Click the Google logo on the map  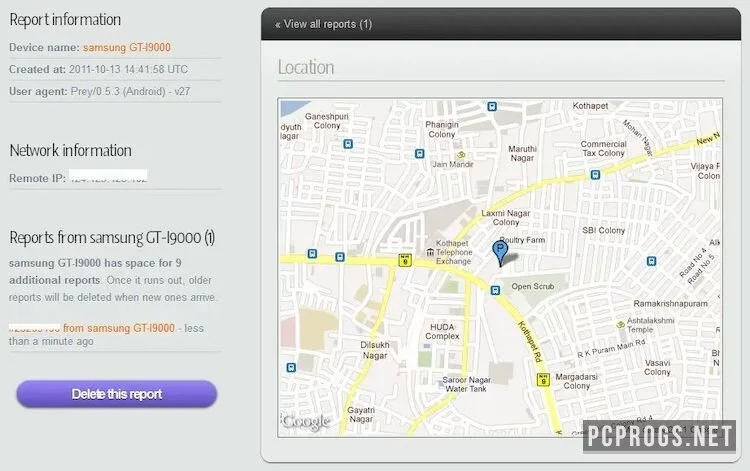[x=306, y=422]
